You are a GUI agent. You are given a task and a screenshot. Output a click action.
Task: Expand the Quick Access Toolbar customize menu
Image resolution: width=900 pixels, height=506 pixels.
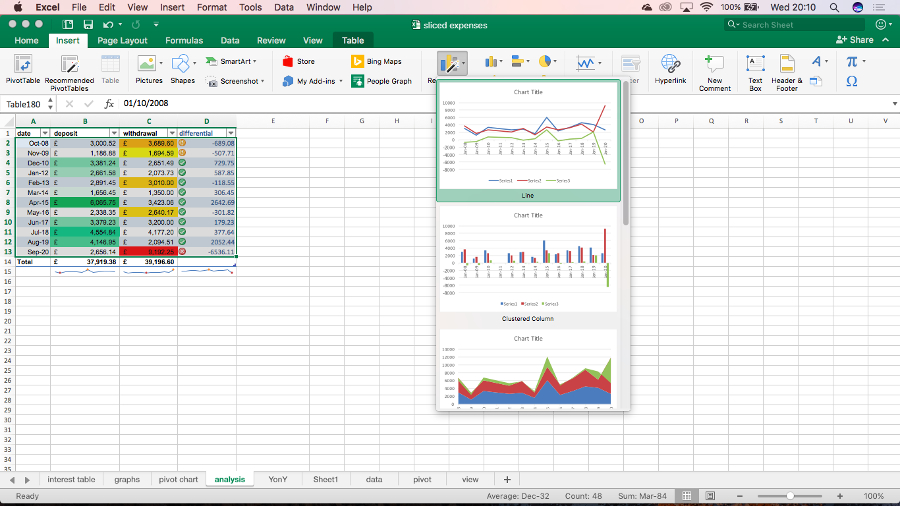tap(156, 25)
